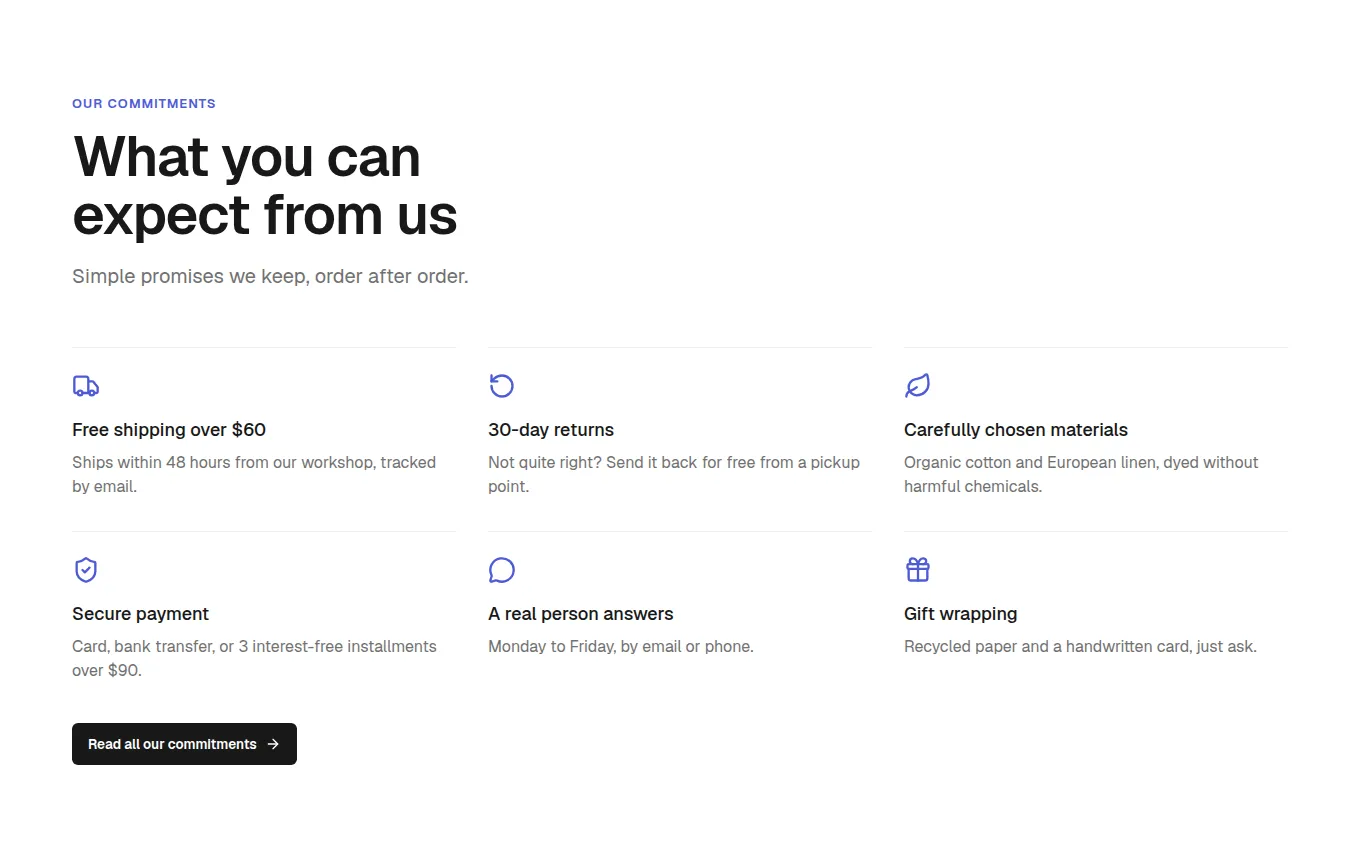Click the leaf icon for materials
This screenshot has height=850, width=1360.
coord(917,386)
